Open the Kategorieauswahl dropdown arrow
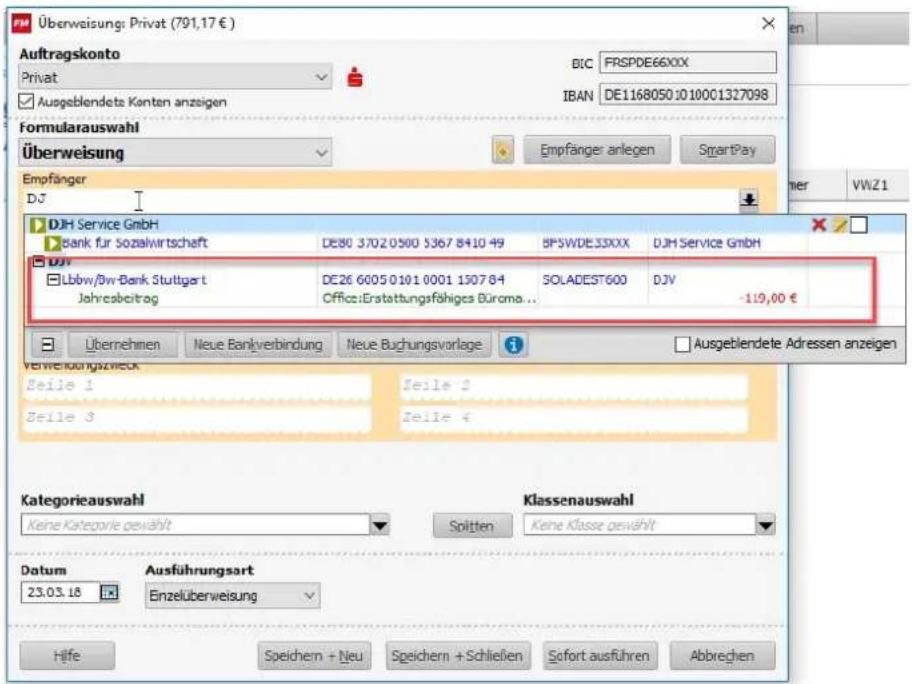Screen dimensions: 912x684 pyautogui.click(x=380, y=525)
